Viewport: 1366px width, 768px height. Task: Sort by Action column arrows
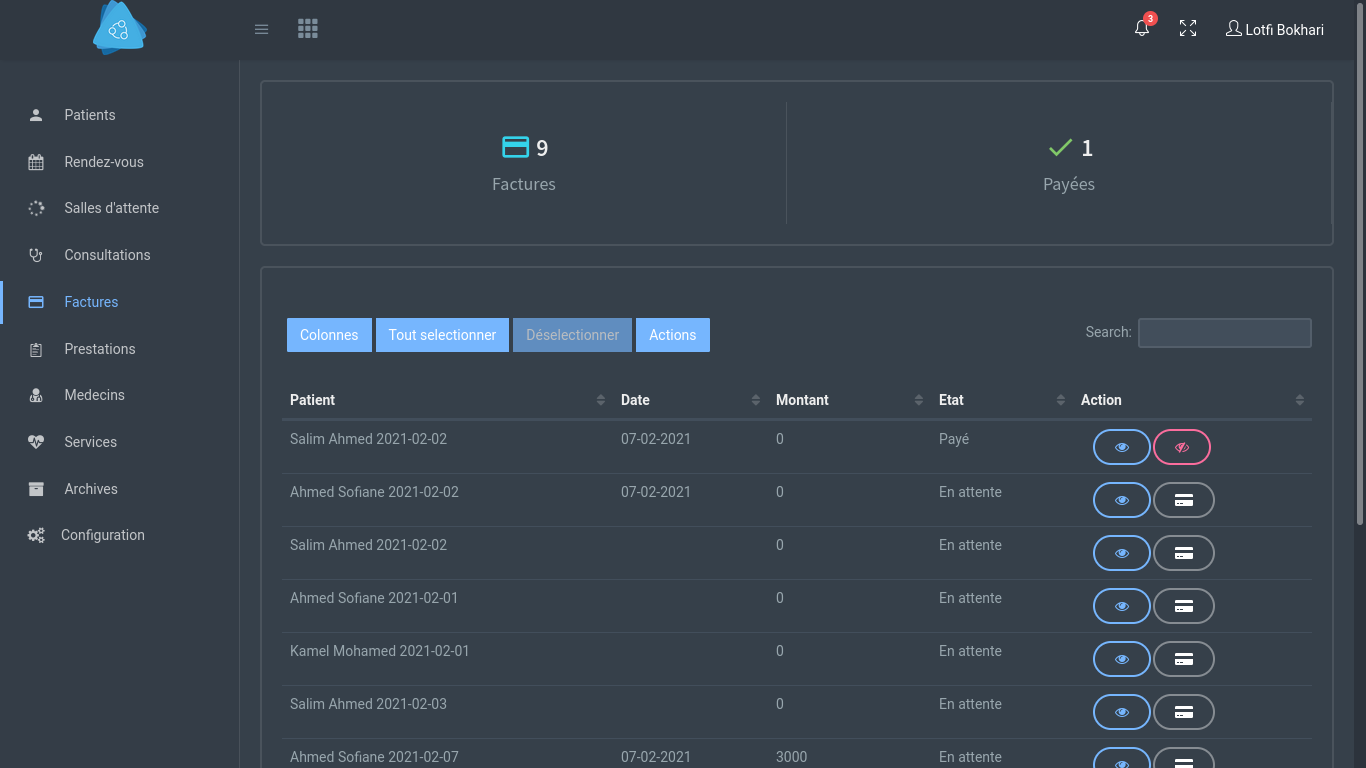pyautogui.click(x=1300, y=400)
